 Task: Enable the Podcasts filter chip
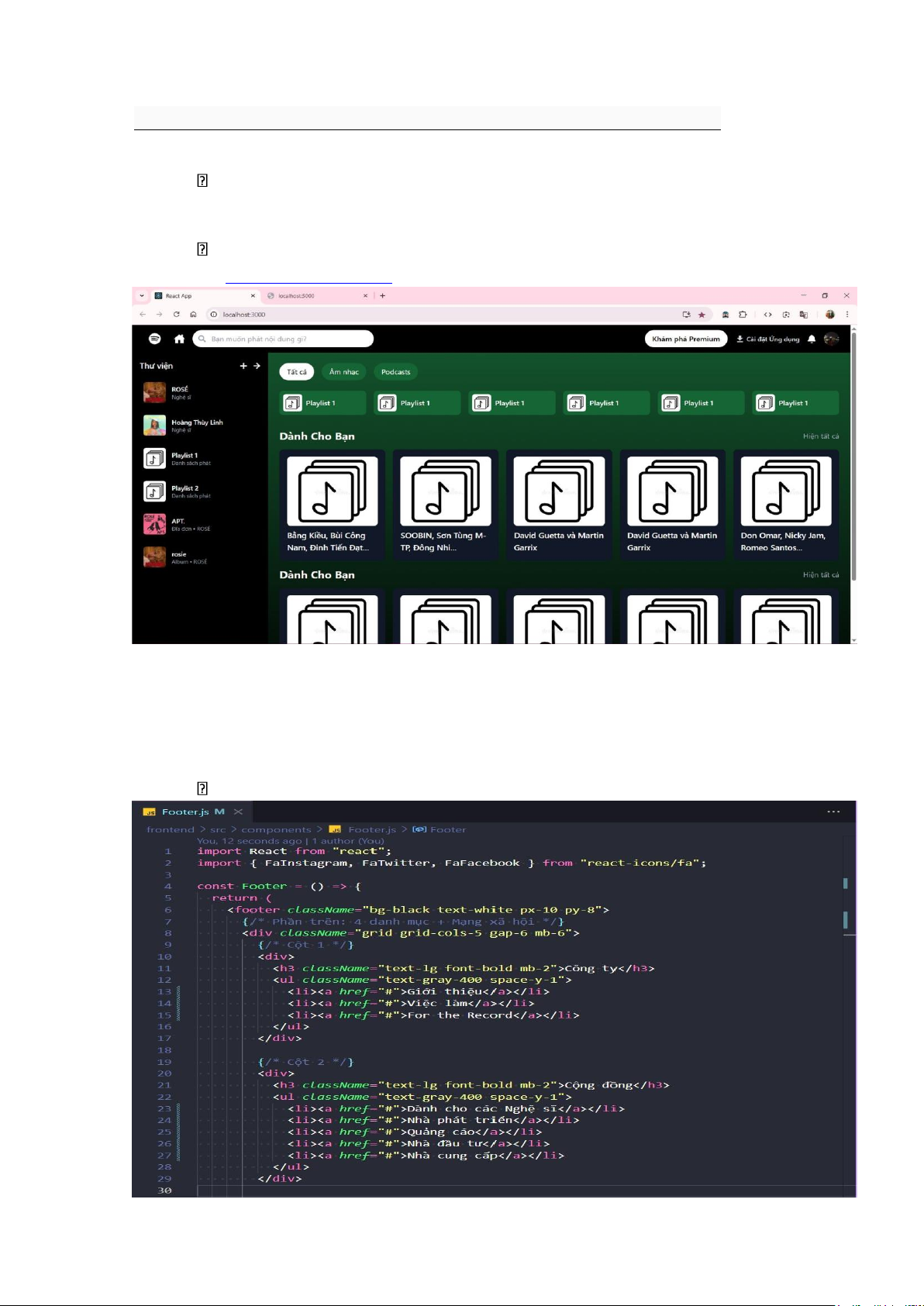[395, 372]
